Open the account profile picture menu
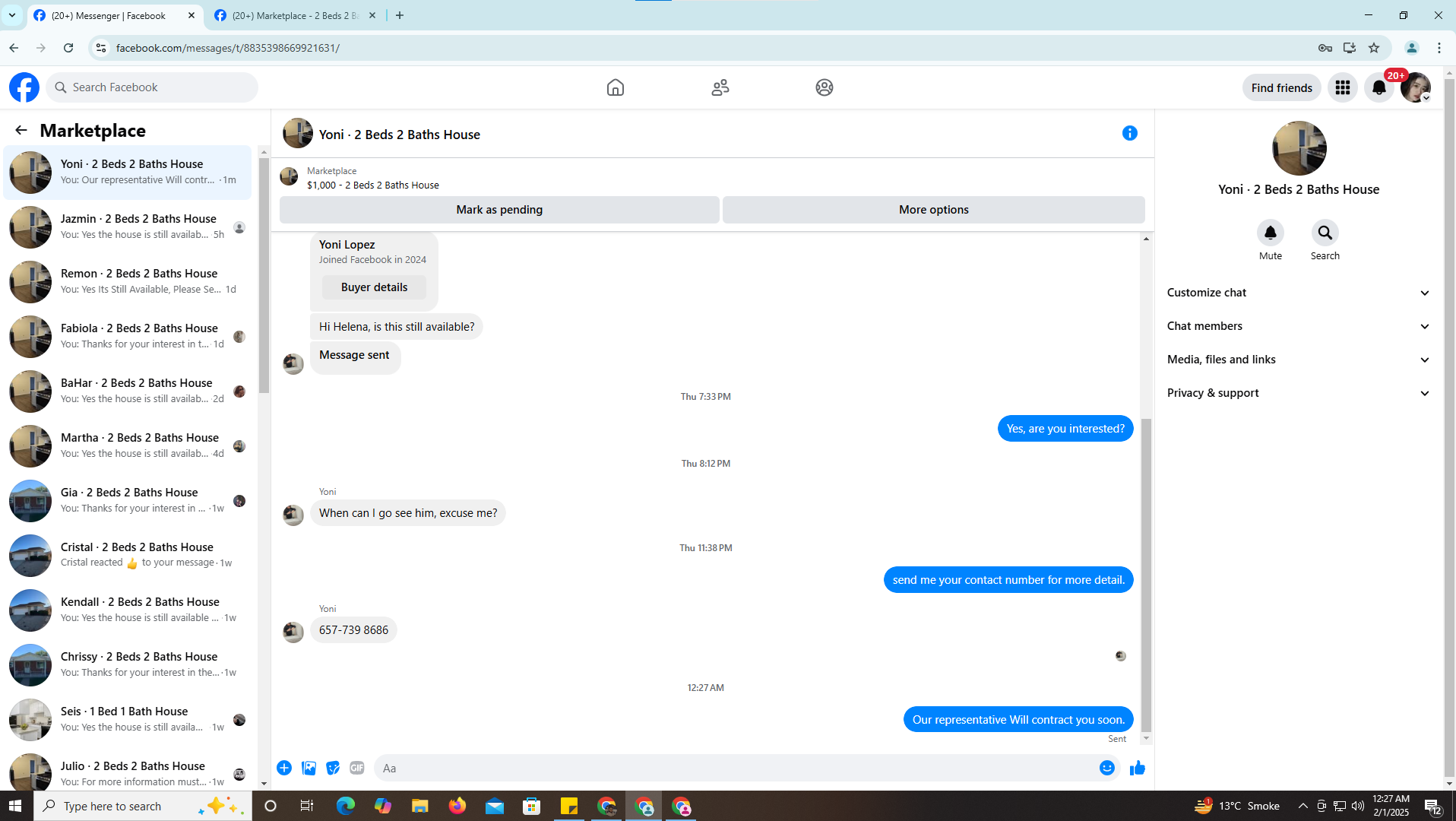 [1416, 87]
